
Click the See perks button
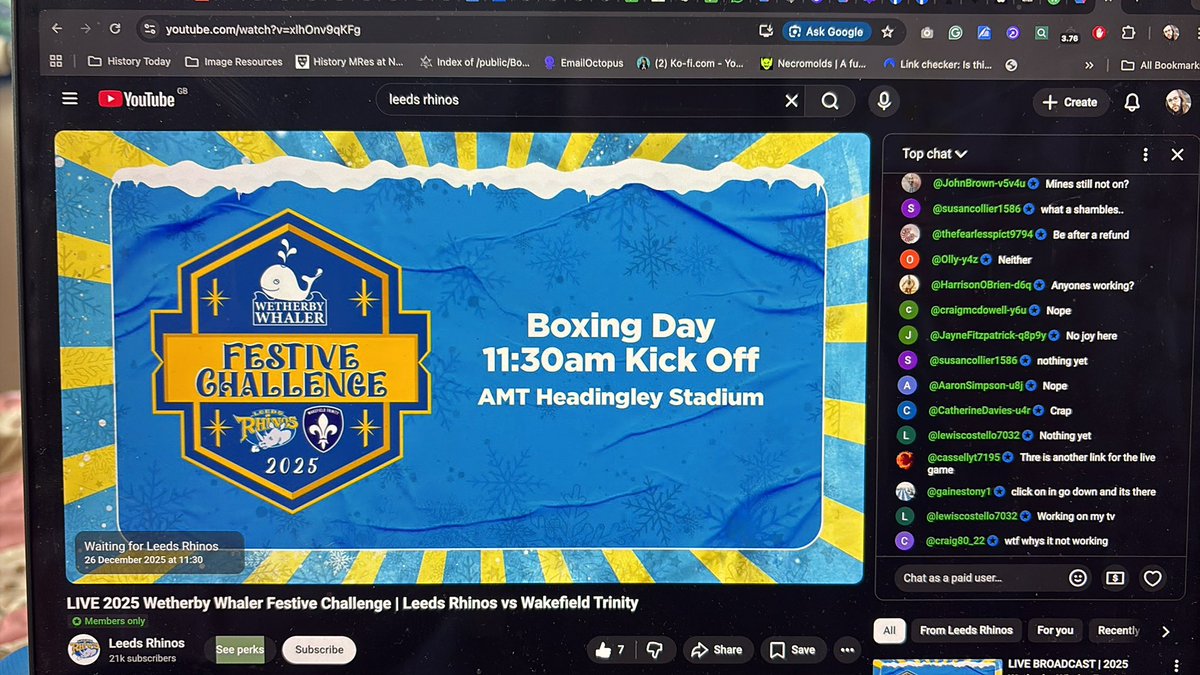240,650
